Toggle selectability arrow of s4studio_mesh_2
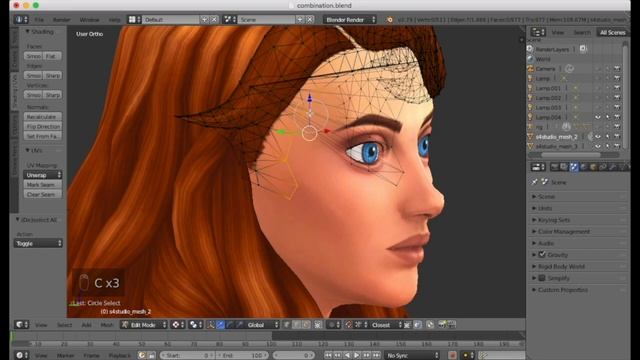The width and height of the screenshot is (640, 360). click(x=607, y=137)
